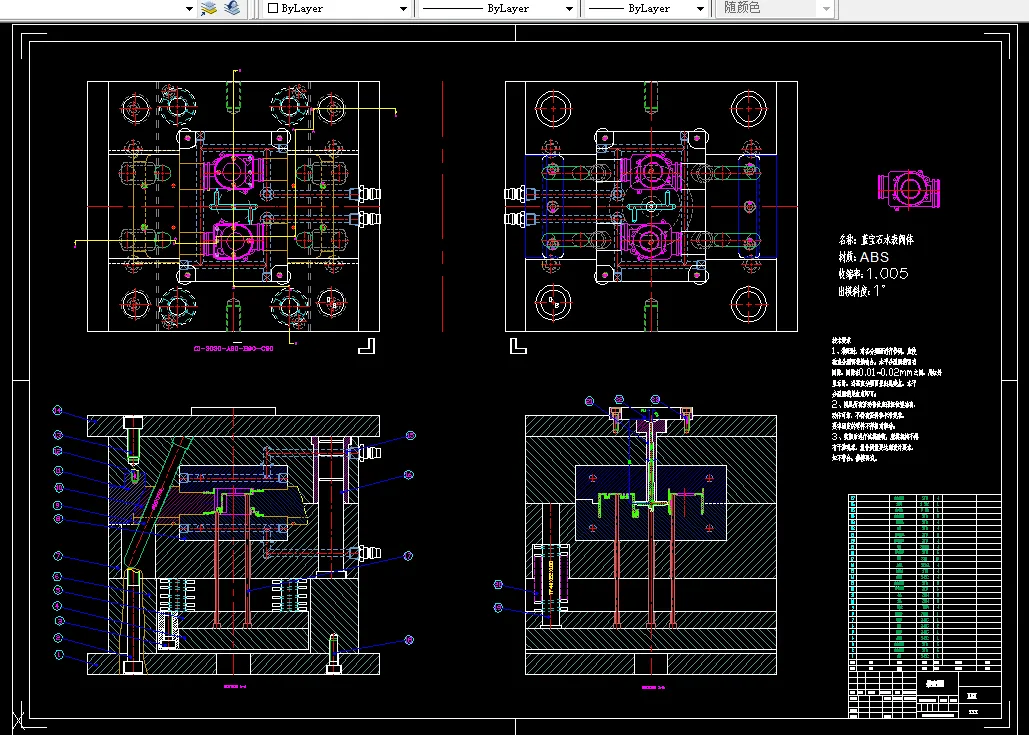
Task: Click the Make Object's Layer Current icon
Action: (209, 9)
